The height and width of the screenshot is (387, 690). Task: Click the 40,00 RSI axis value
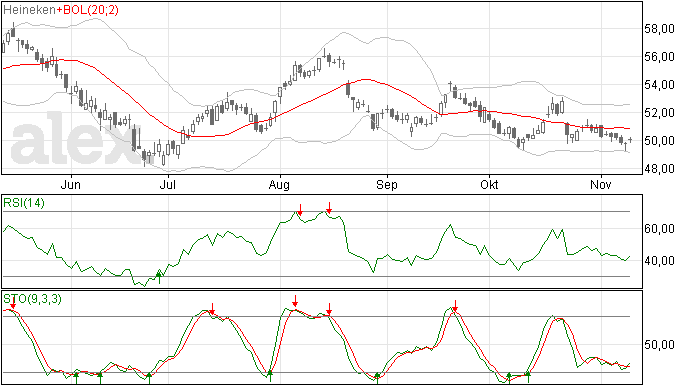point(659,261)
